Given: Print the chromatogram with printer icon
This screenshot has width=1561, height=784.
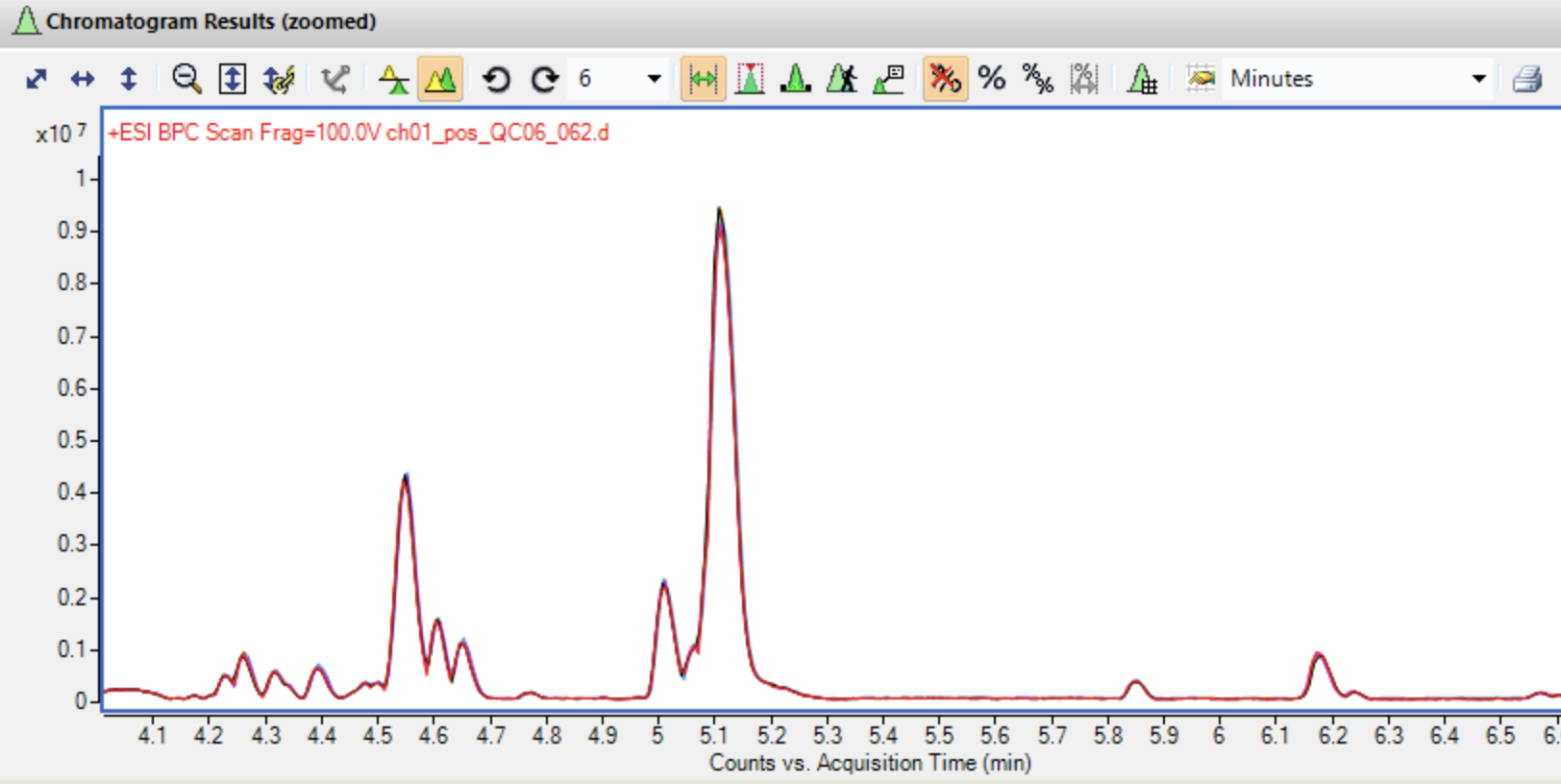Looking at the screenshot, I should (1527, 79).
